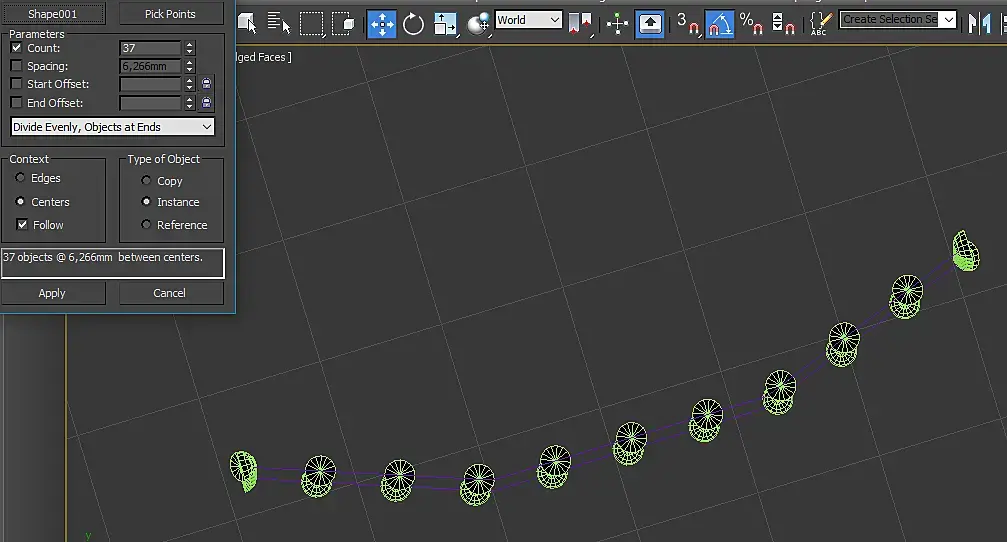Select the Edges context radio button
Screen dimensions: 1007x542
[x=21, y=177]
